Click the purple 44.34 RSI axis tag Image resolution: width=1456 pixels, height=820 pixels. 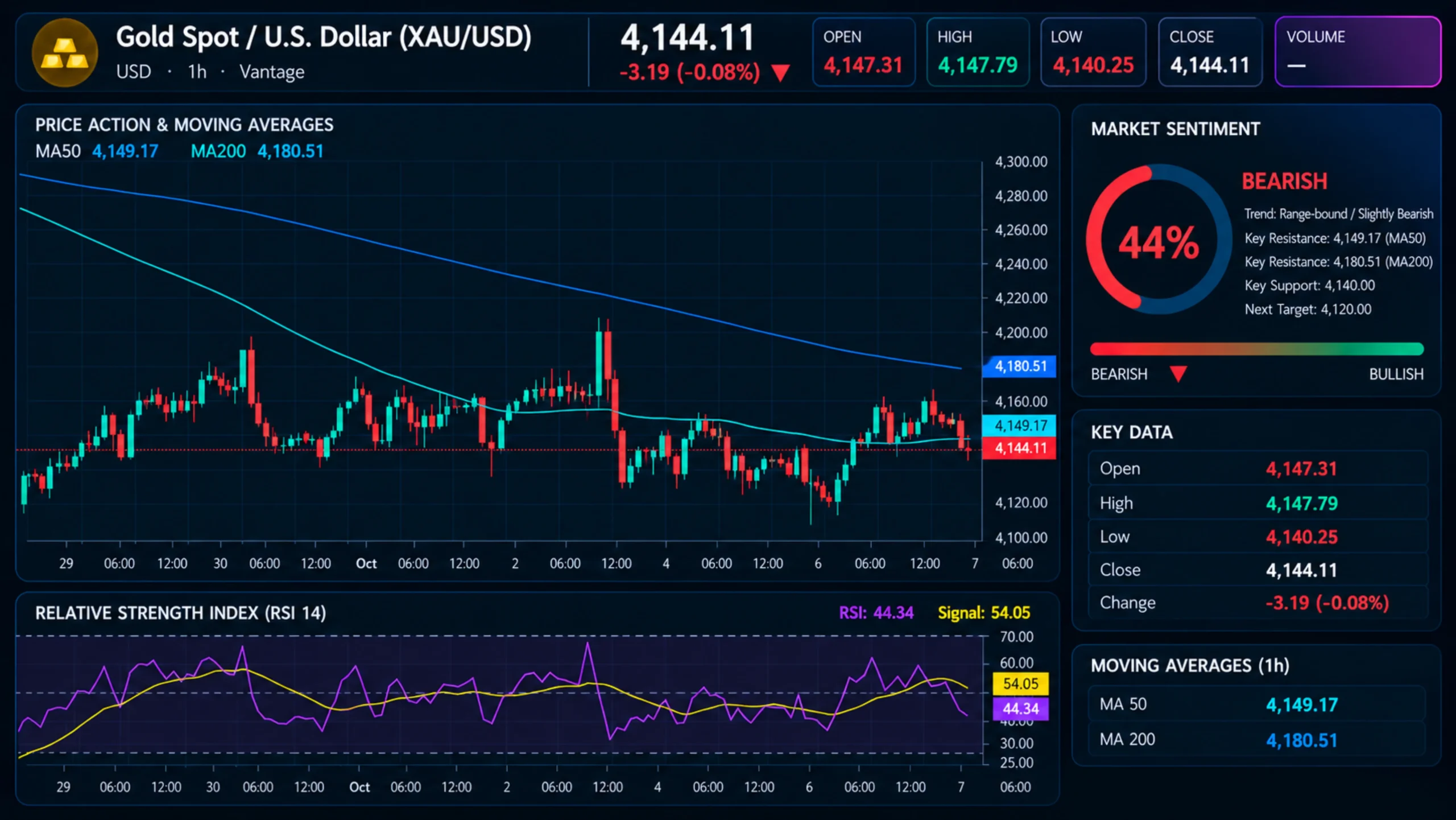[x=1020, y=708]
